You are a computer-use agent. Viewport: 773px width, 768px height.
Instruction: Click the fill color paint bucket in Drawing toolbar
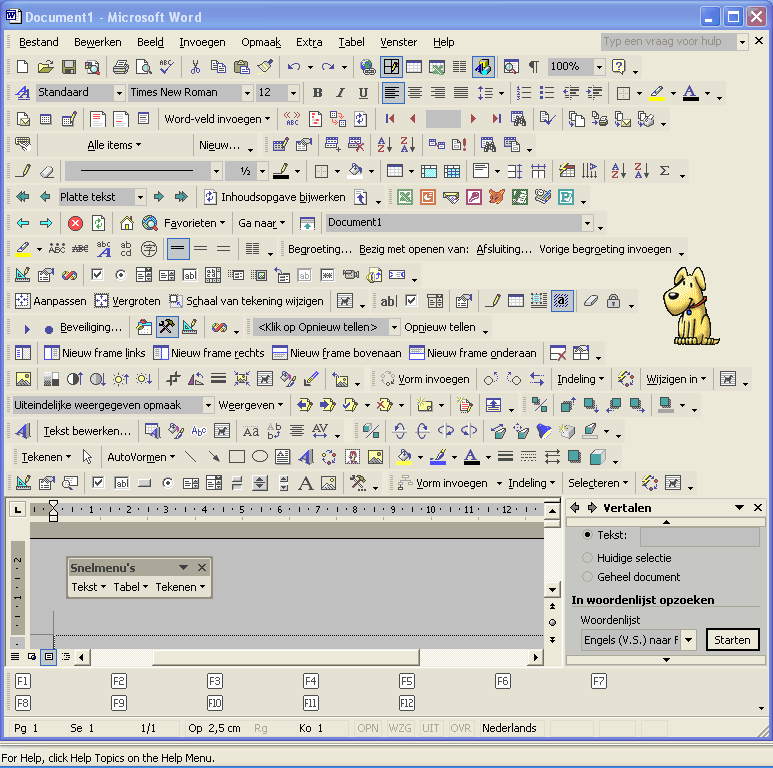(404, 457)
